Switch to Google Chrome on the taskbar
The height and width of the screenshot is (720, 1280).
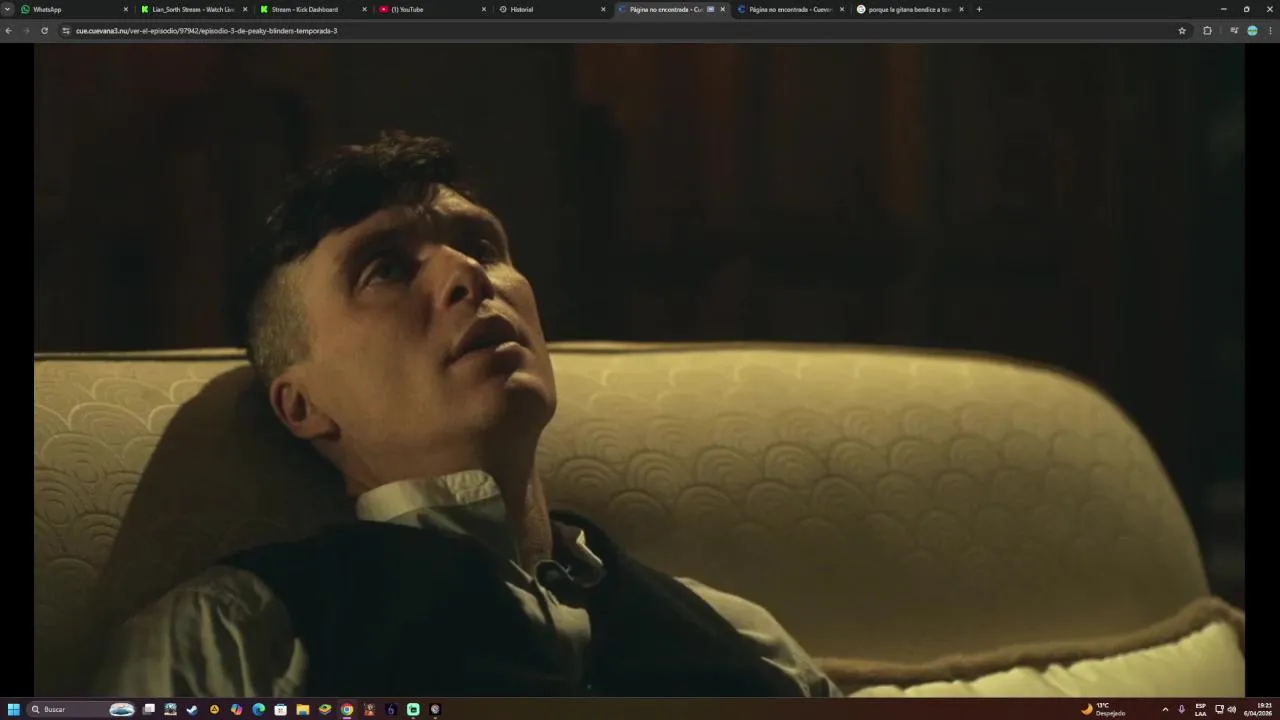tap(347, 709)
